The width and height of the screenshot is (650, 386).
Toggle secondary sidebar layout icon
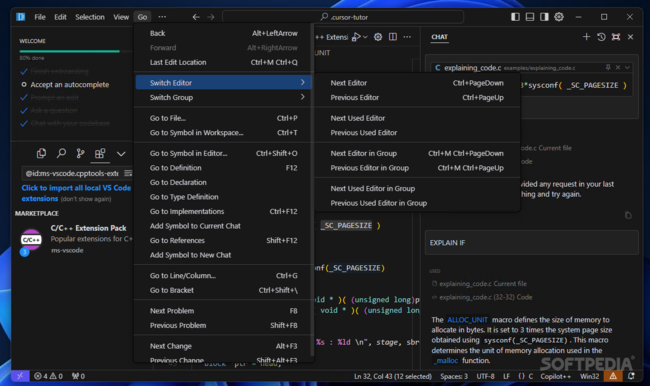544,17
